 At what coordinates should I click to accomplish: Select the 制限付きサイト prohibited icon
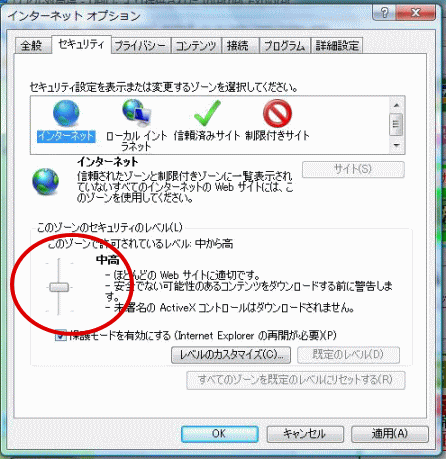click(277, 113)
